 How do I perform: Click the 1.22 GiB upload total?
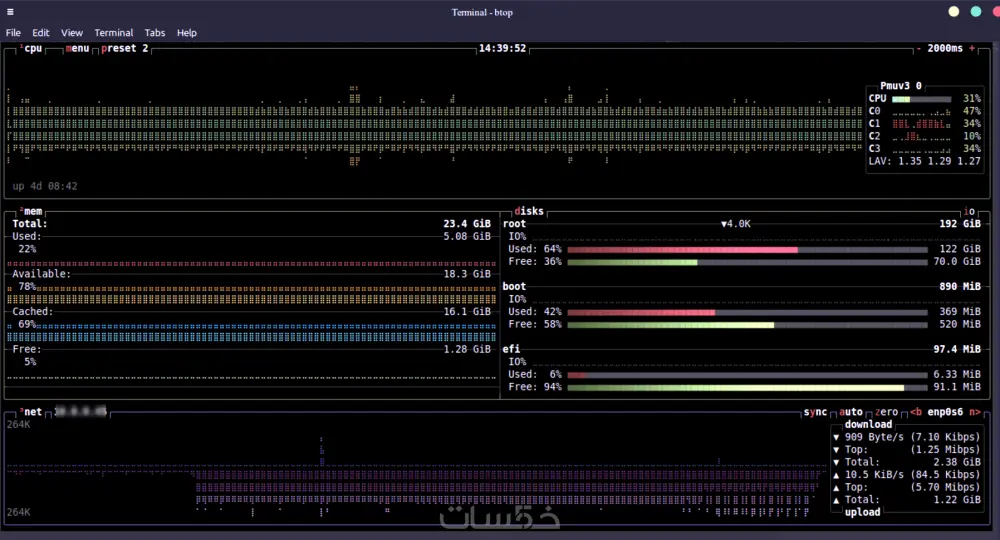coord(957,500)
